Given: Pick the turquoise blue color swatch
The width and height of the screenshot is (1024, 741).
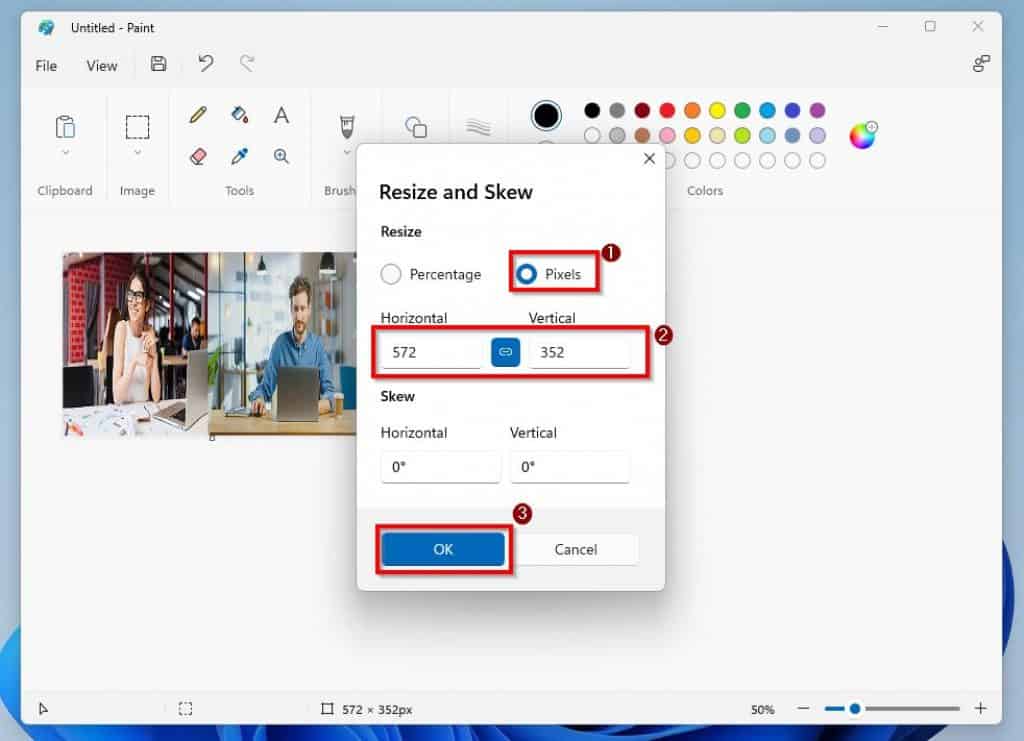Looking at the screenshot, I should 767,110.
